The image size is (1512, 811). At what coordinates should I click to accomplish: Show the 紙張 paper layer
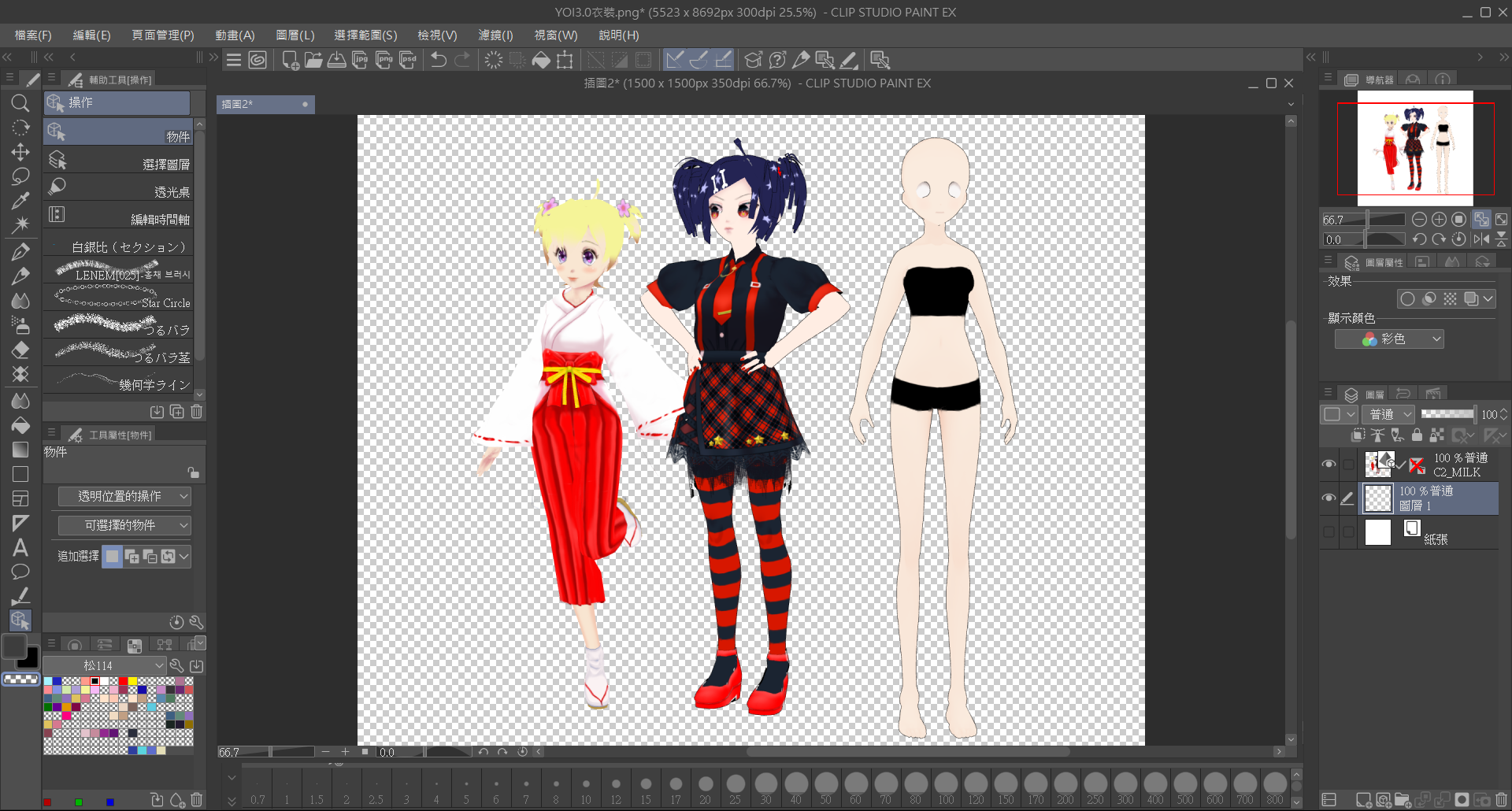point(1329,532)
